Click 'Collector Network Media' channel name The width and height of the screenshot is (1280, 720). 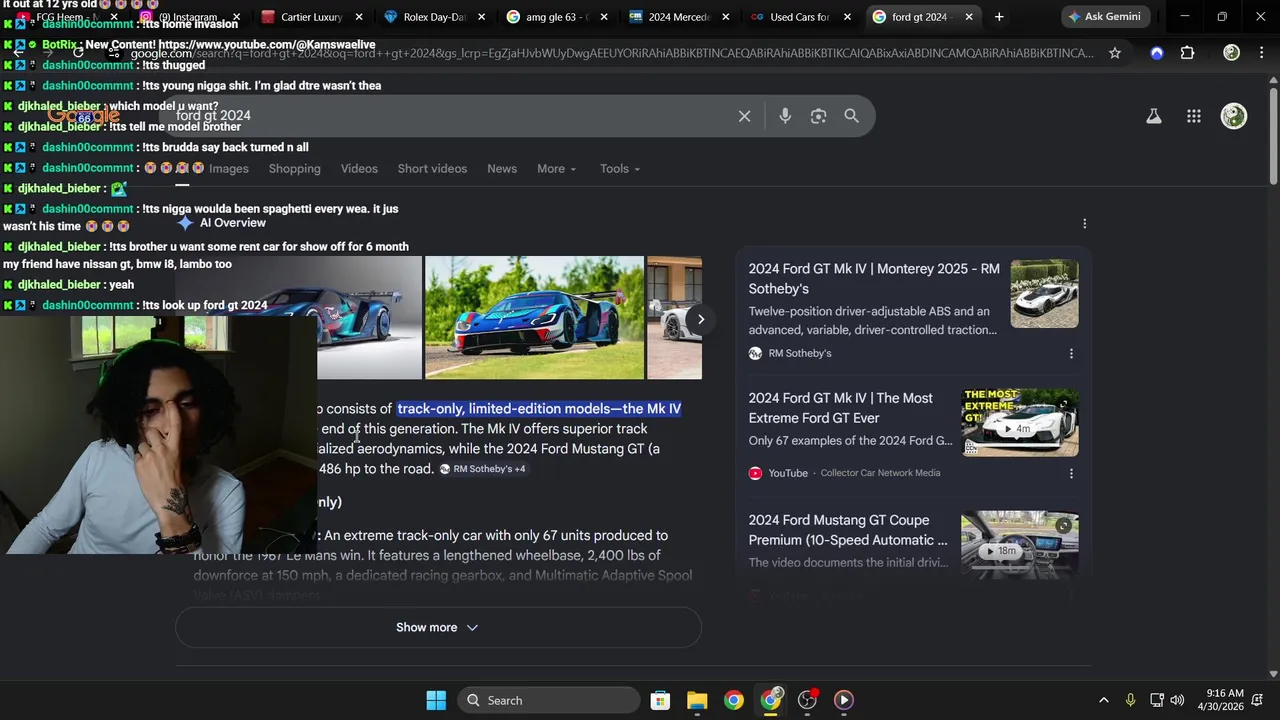pyautogui.click(x=880, y=473)
